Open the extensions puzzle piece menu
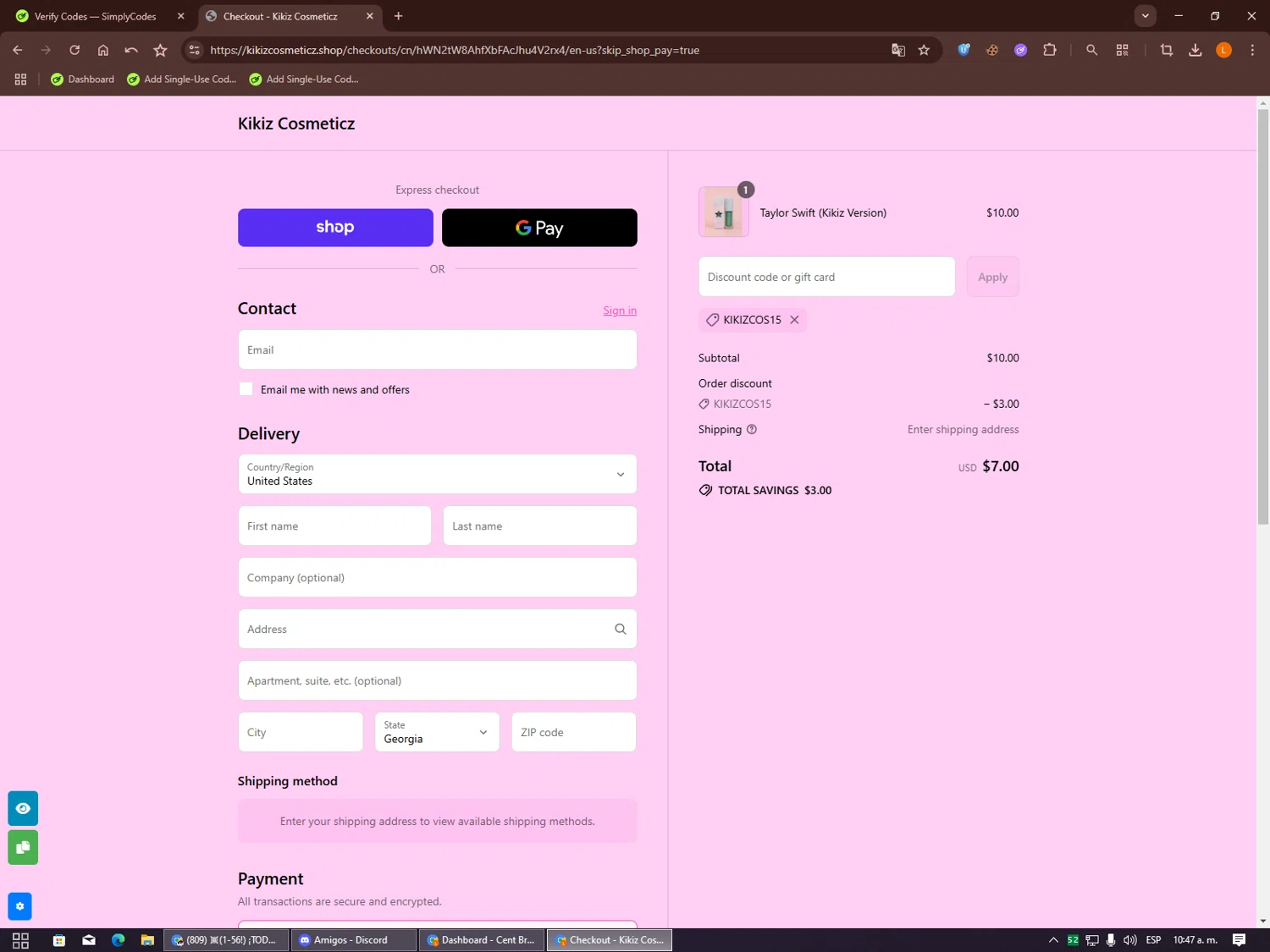This screenshot has height=952, width=1270. [x=1050, y=50]
